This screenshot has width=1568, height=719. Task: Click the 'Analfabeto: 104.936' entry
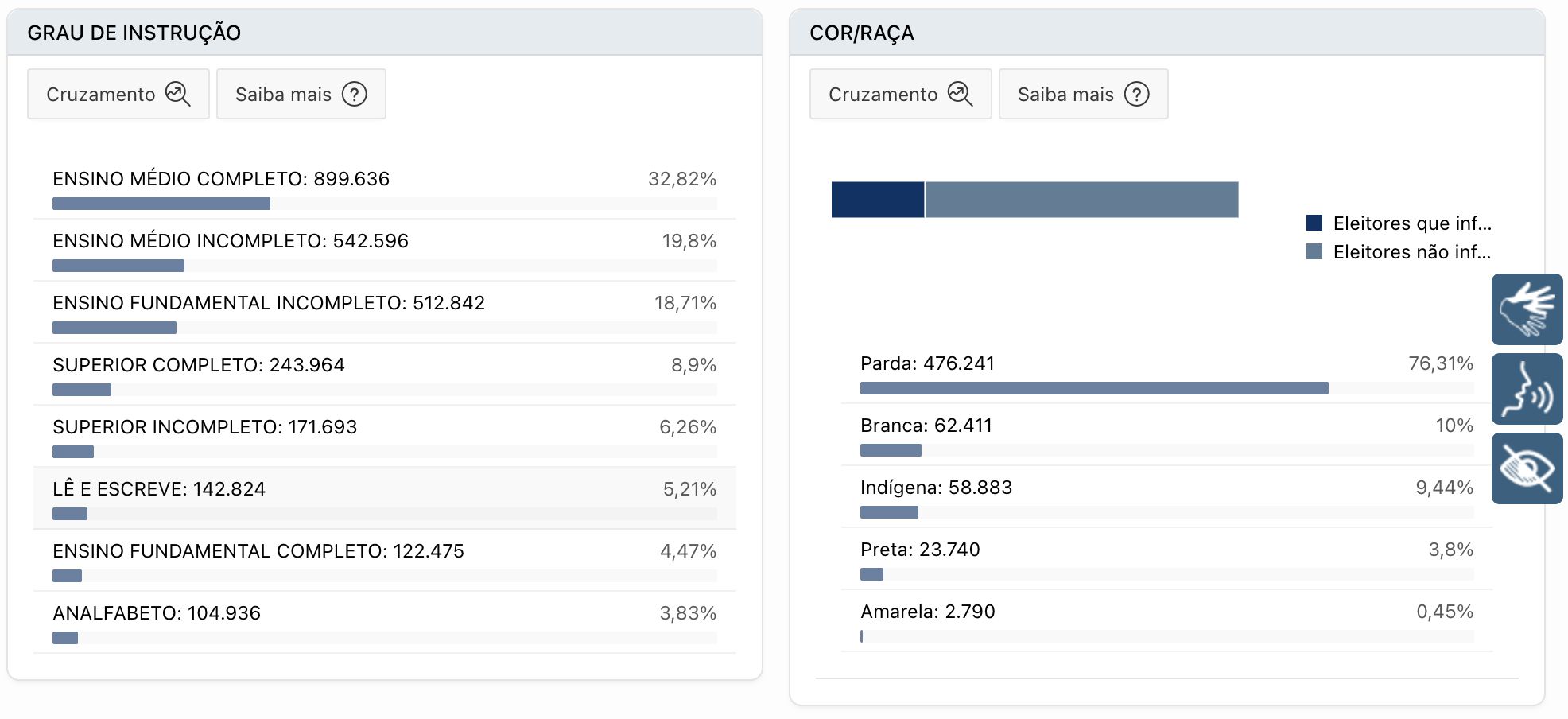(156, 613)
